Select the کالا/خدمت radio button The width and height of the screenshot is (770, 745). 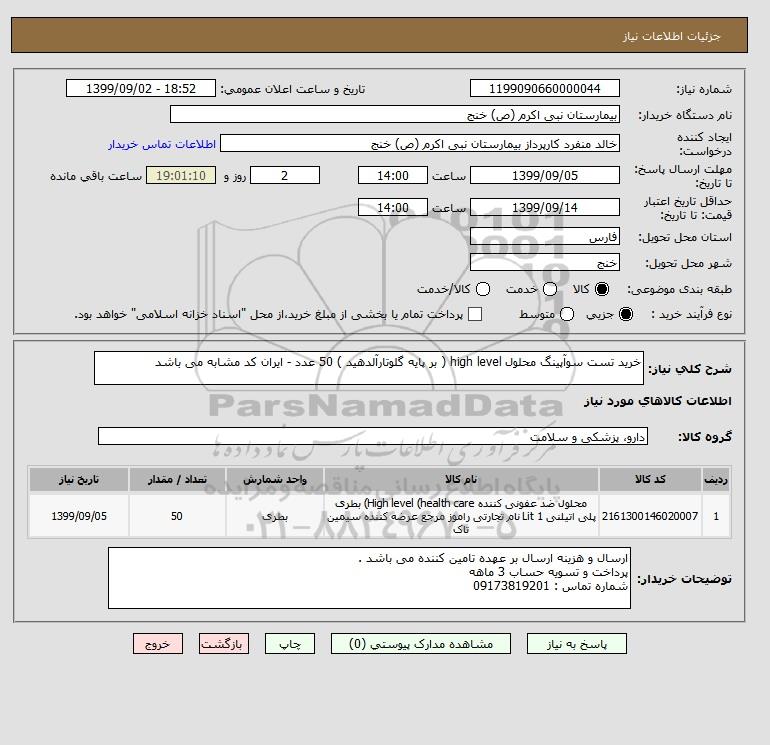coord(483,289)
